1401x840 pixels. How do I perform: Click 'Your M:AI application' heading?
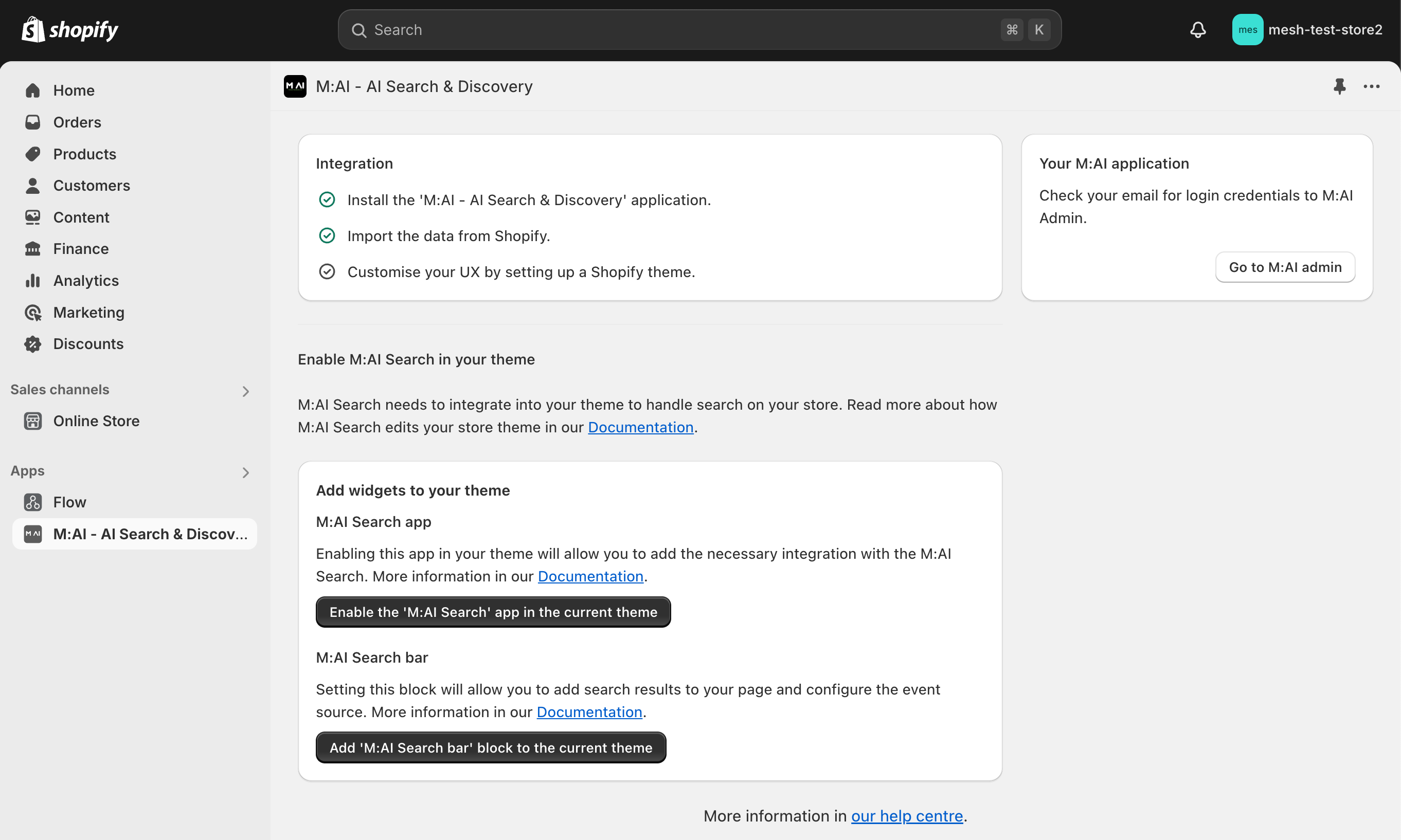click(1114, 163)
